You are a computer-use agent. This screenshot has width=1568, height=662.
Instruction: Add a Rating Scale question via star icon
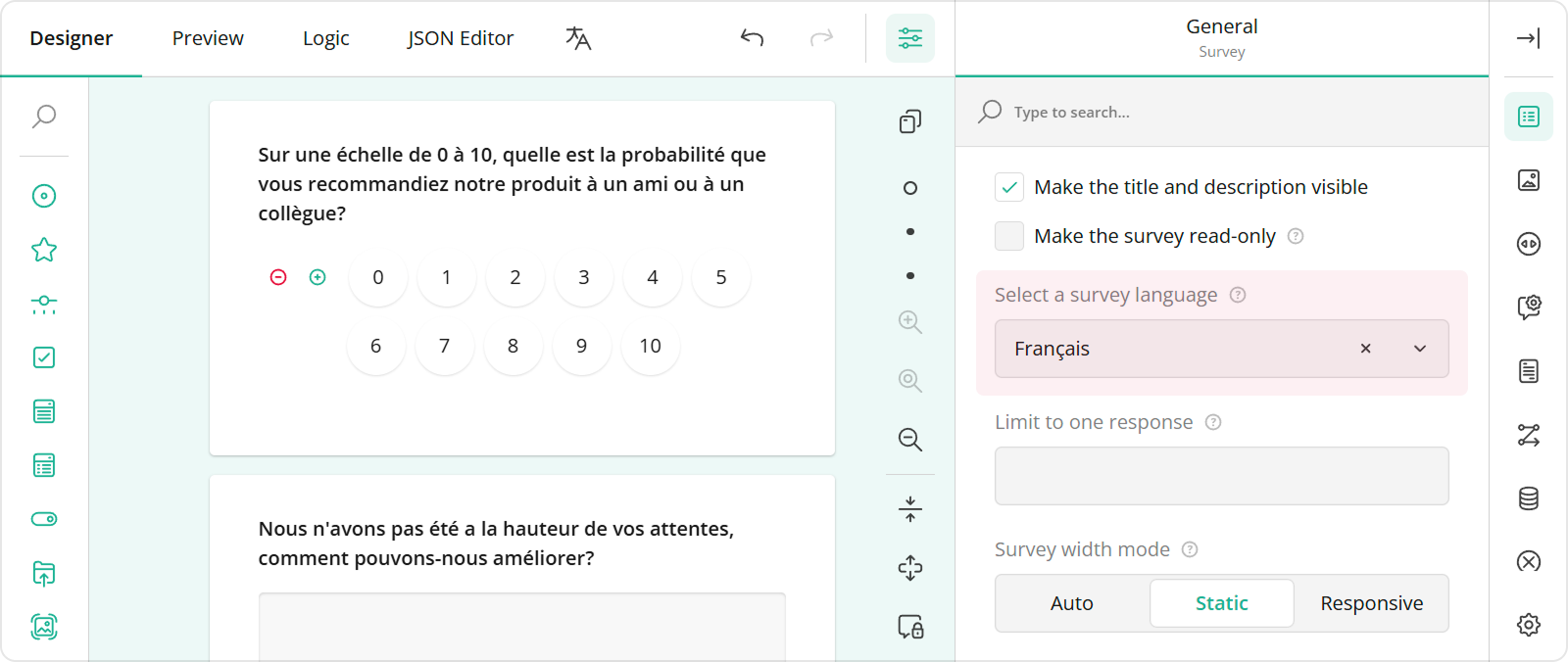coord(44,250)
